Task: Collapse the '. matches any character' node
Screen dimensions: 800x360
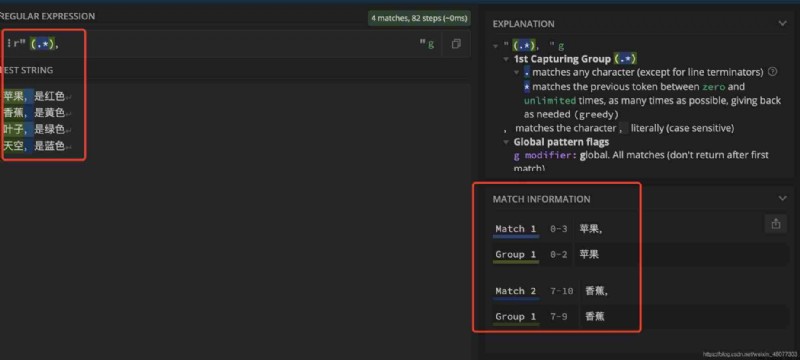Action: pyautogui.click(x=517, y=72)
